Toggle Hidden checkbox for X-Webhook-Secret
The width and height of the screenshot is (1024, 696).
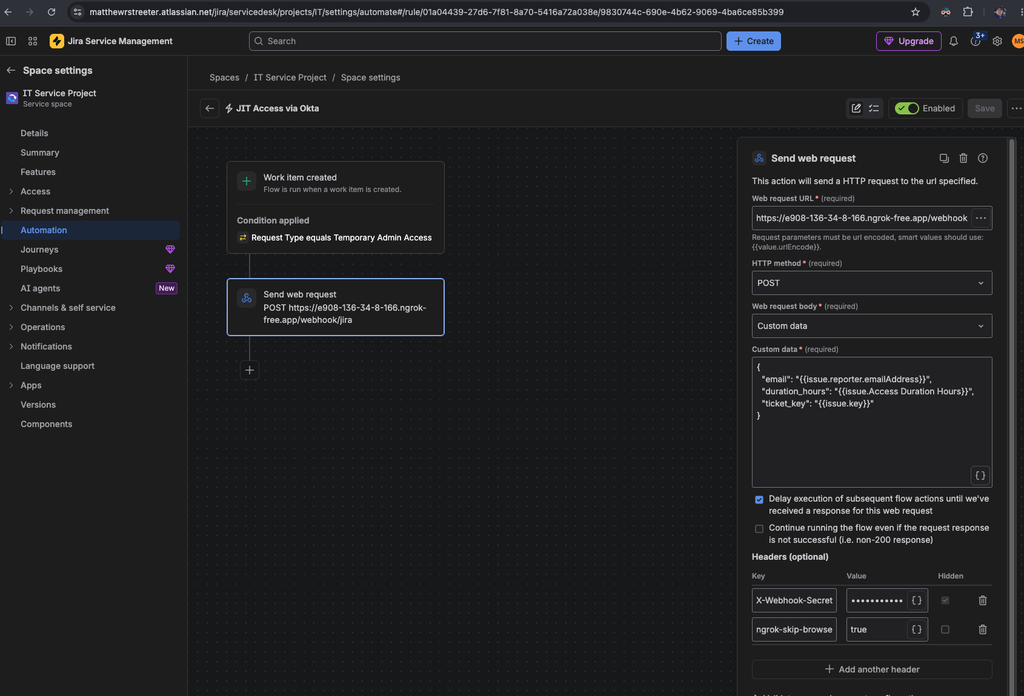[x=945, y=601]
